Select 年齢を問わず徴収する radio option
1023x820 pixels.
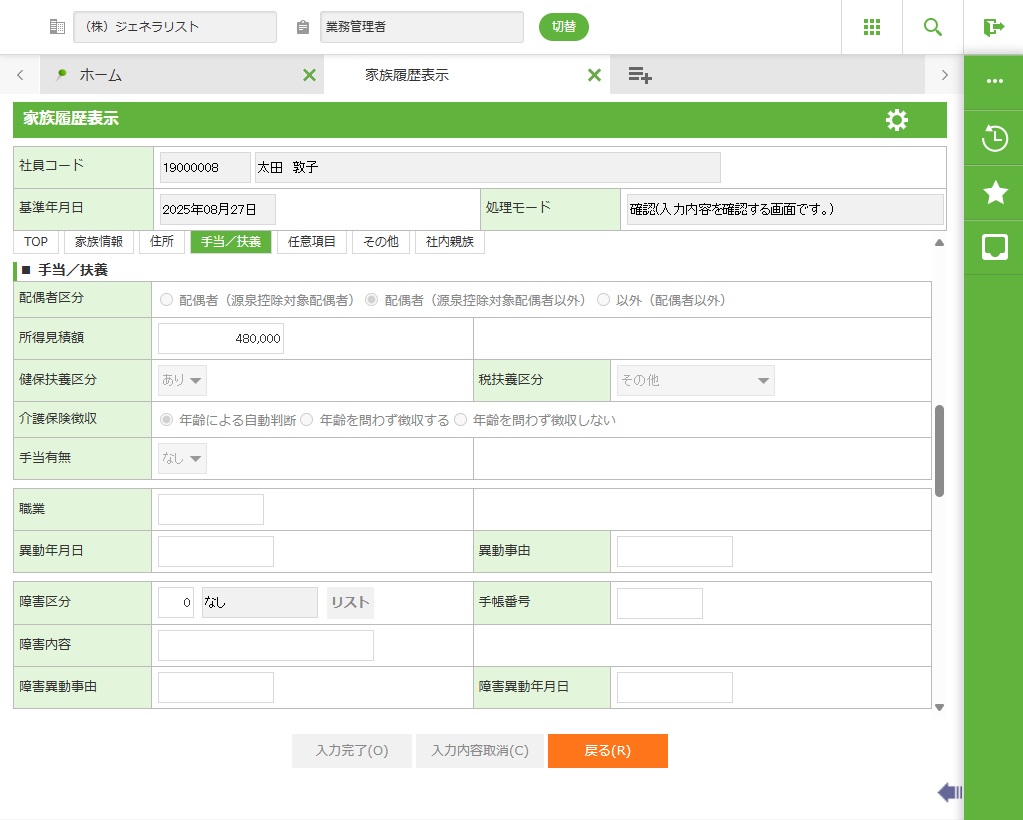tap(307, 420)
